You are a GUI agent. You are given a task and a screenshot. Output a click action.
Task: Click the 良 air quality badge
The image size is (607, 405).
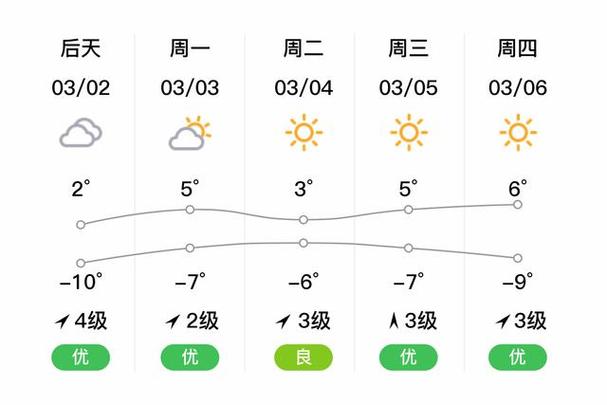pos(303,357)
